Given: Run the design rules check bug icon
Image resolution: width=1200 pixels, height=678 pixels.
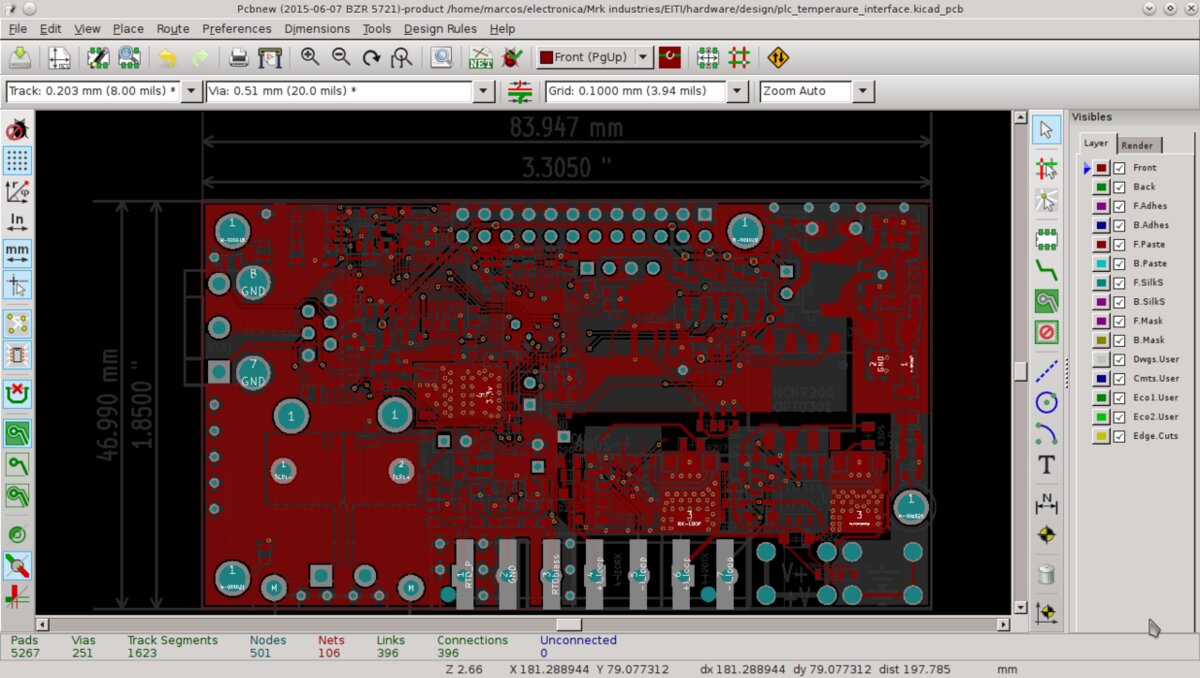Looking at the screenshot, I should (512, 57).
